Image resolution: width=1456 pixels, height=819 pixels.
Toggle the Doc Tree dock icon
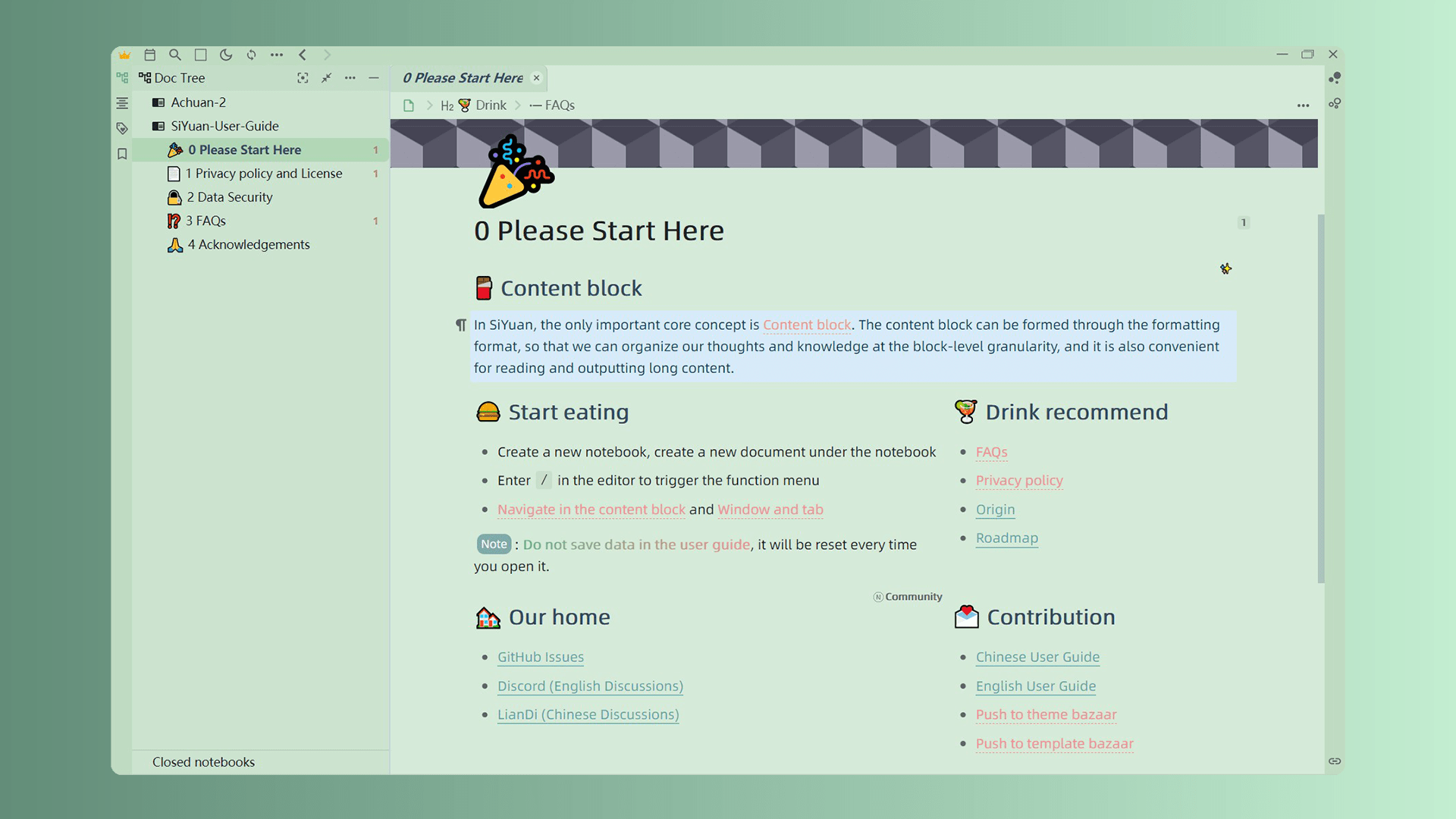[122, 78]
